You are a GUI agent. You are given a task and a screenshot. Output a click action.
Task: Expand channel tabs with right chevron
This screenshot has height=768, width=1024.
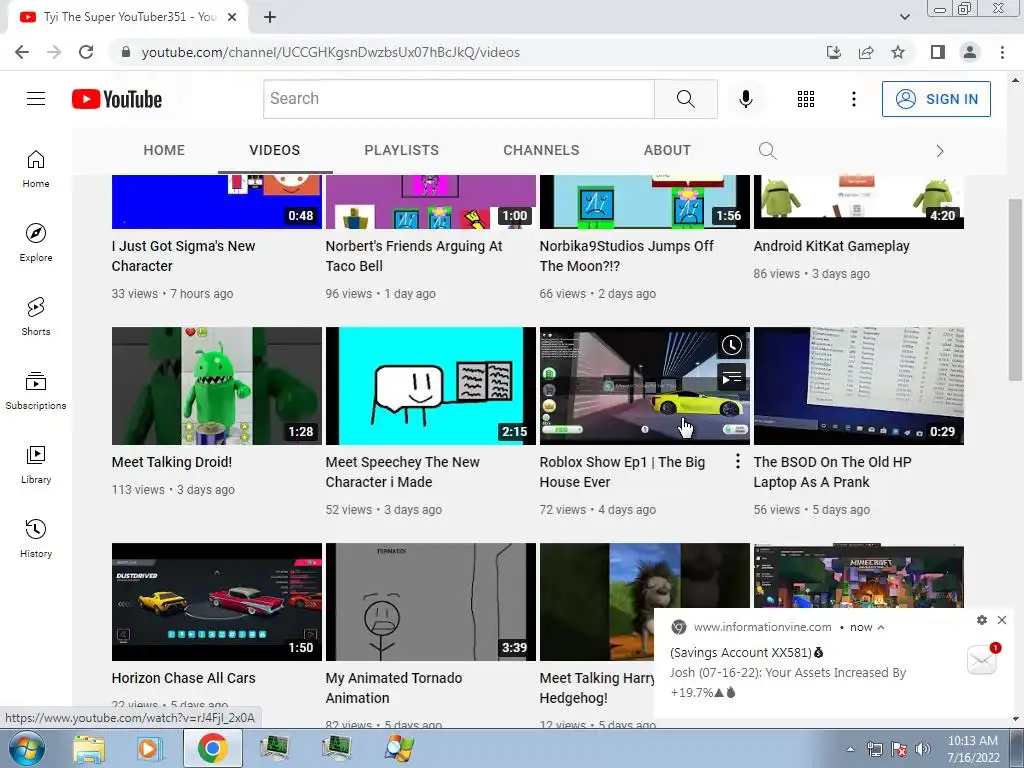[940, 151]
